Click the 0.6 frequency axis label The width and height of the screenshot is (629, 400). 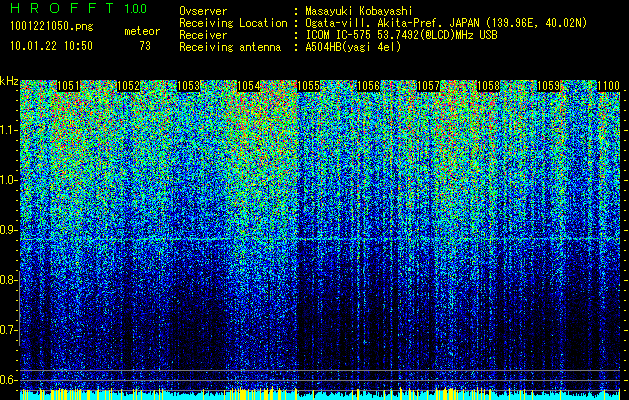point(8,380)
